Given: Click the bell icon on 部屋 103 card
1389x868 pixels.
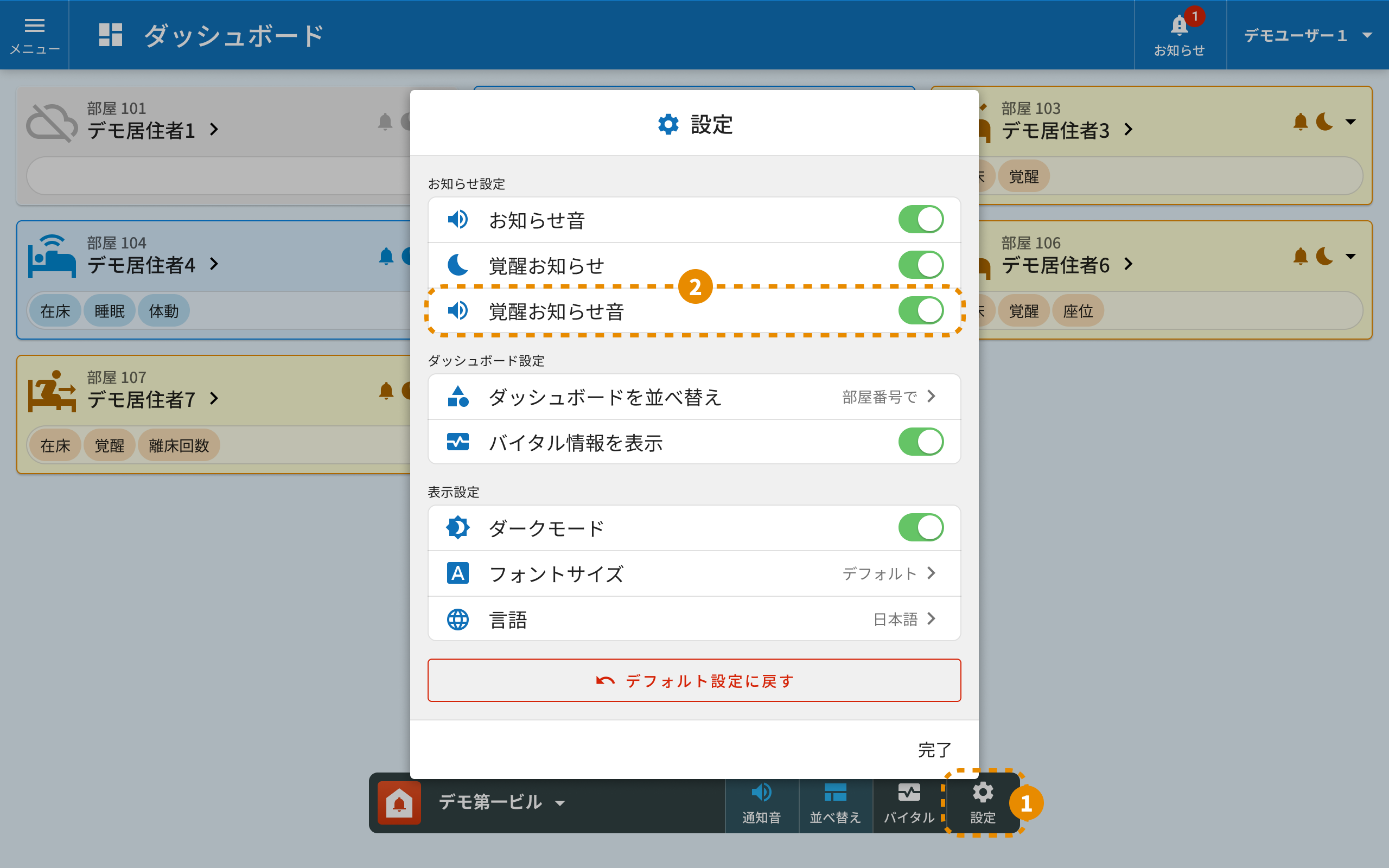Looking at the screenshot, I should [1300, 122].
